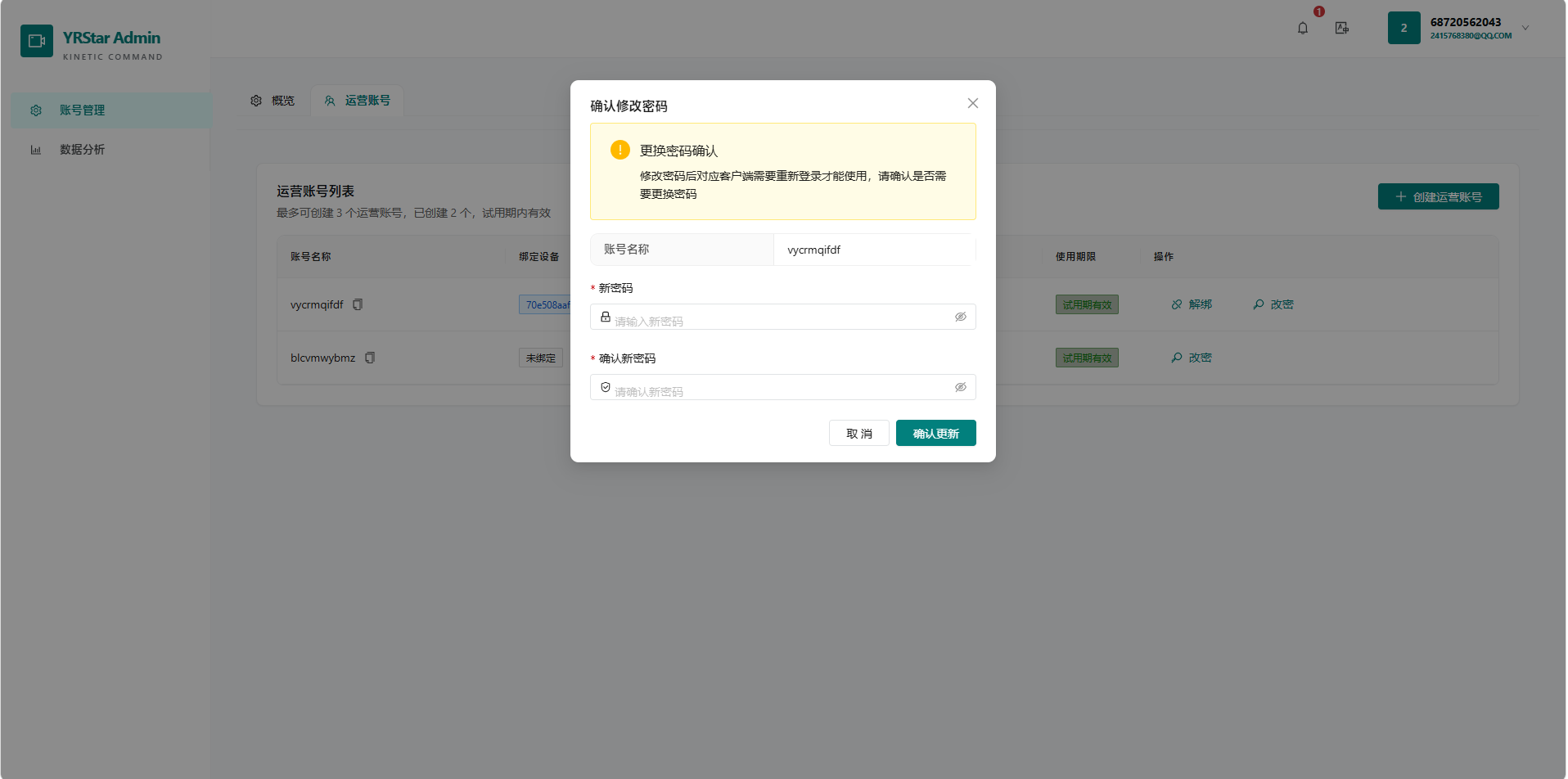Click 试用期有效 tag in vycrmqifdf row

(1087, 304)
